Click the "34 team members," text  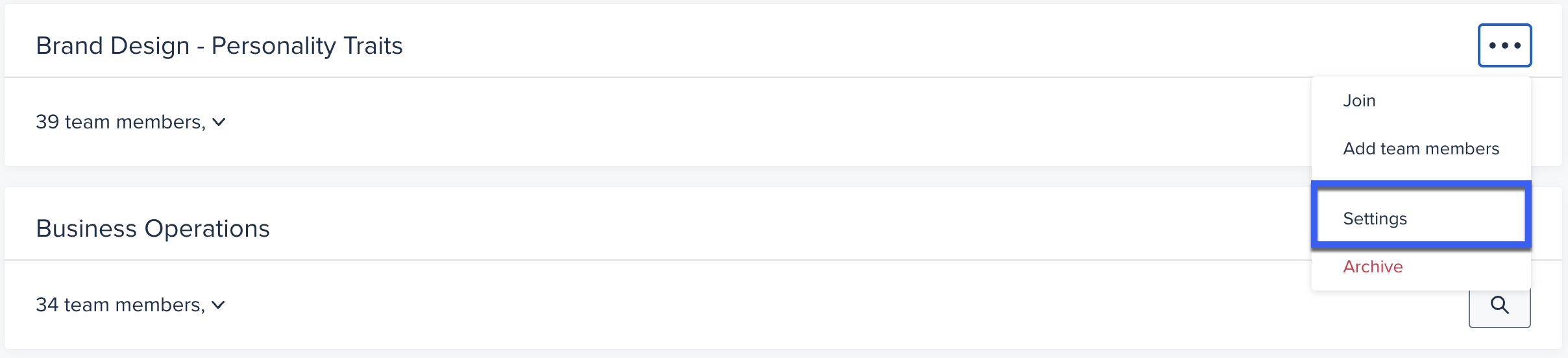click(120, 305)
